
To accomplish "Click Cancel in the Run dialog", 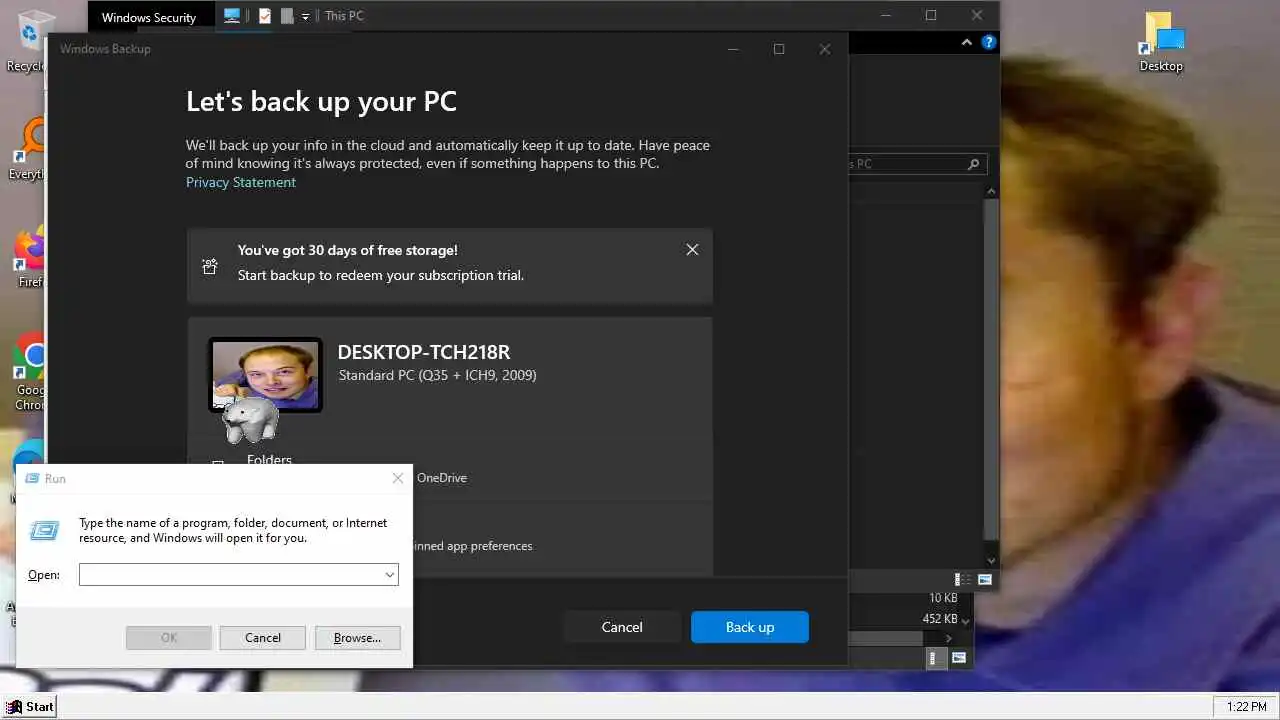I will 263,638.
